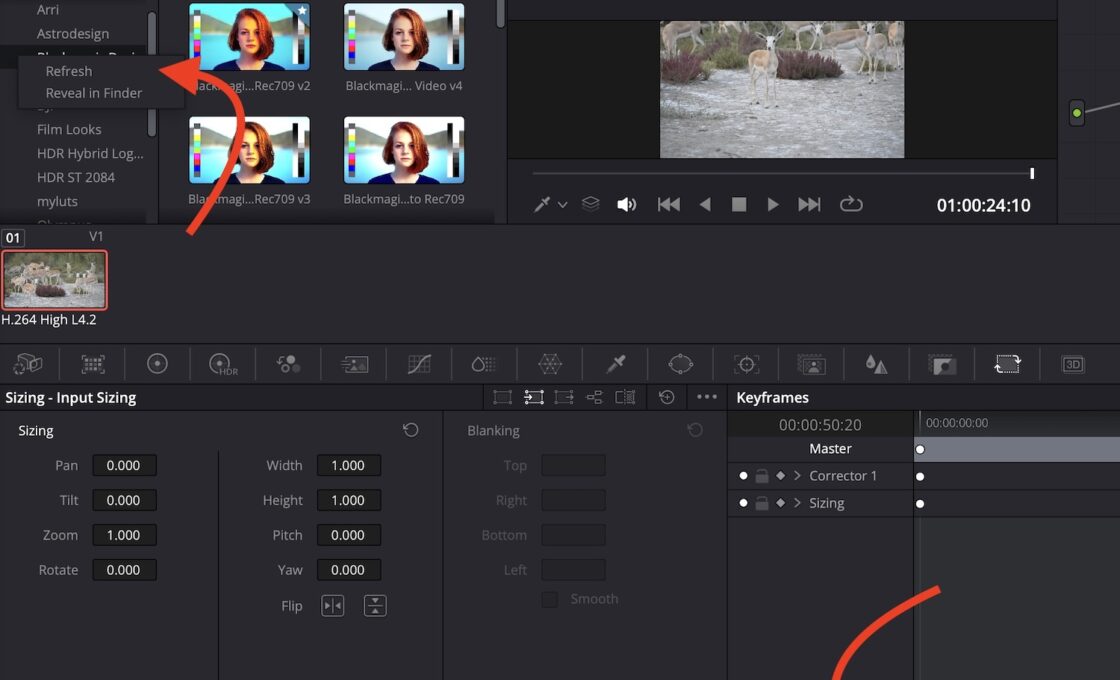Click the Zoom value field

coord(124,535)
